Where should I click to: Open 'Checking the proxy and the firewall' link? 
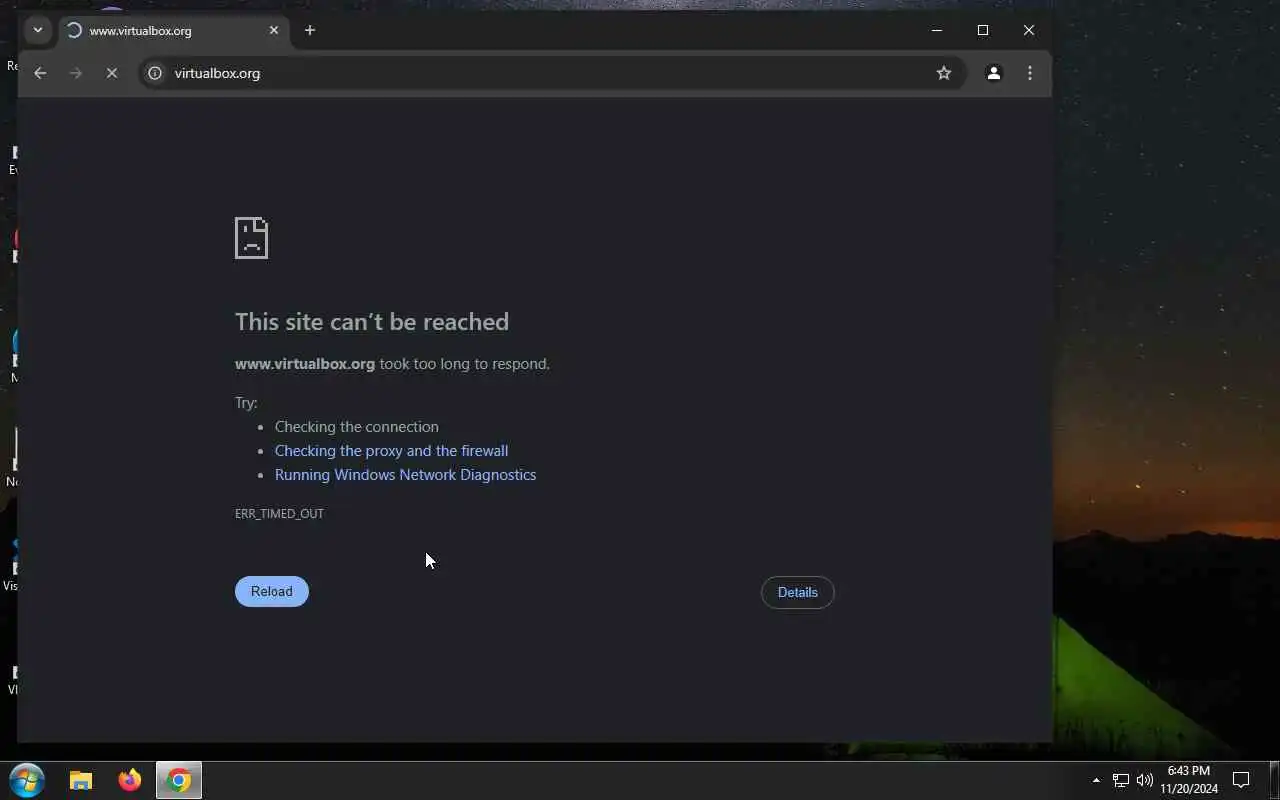(x=391, y=451)
